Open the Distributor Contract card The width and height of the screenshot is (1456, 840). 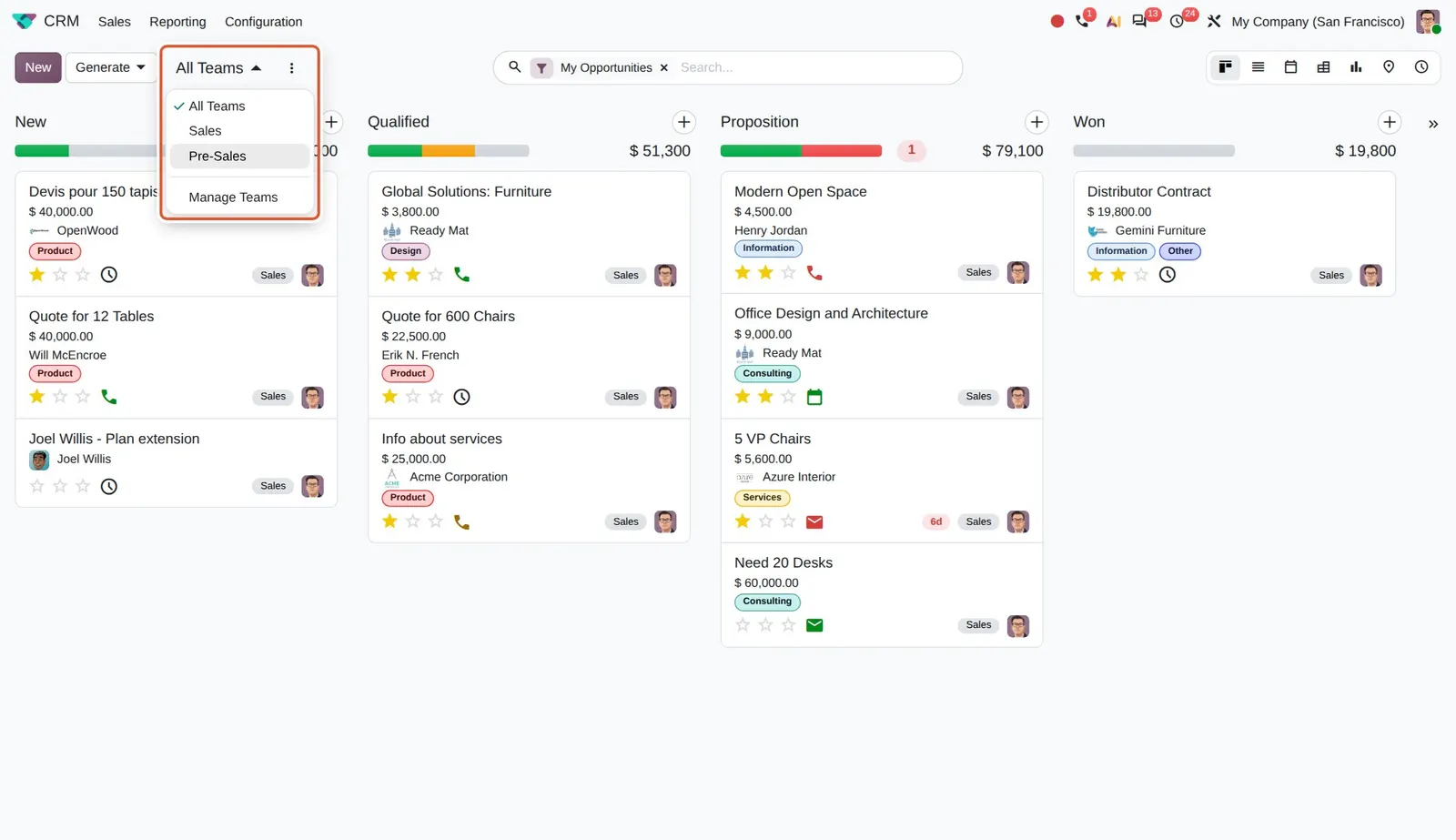1234,234
